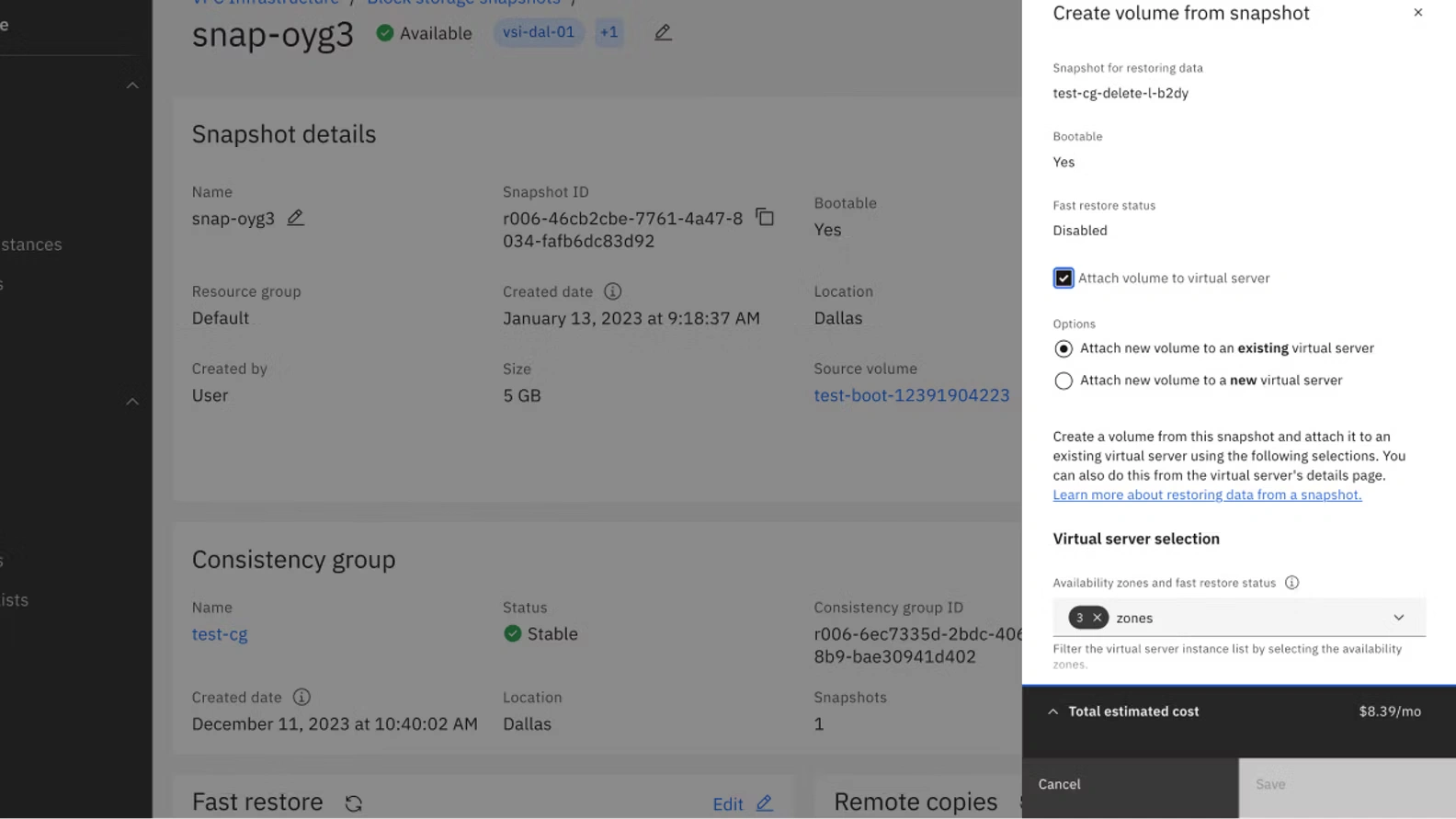Refresh the Fast restore section
The image size is (1456, 819).
pyautogui.click(x=354, y=803)
